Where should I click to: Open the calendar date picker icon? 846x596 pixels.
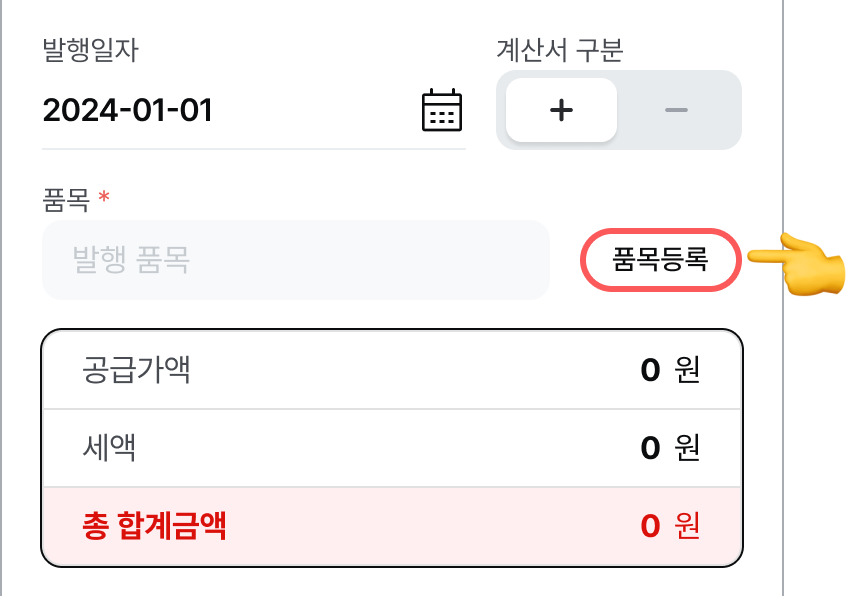coord(442,110)
